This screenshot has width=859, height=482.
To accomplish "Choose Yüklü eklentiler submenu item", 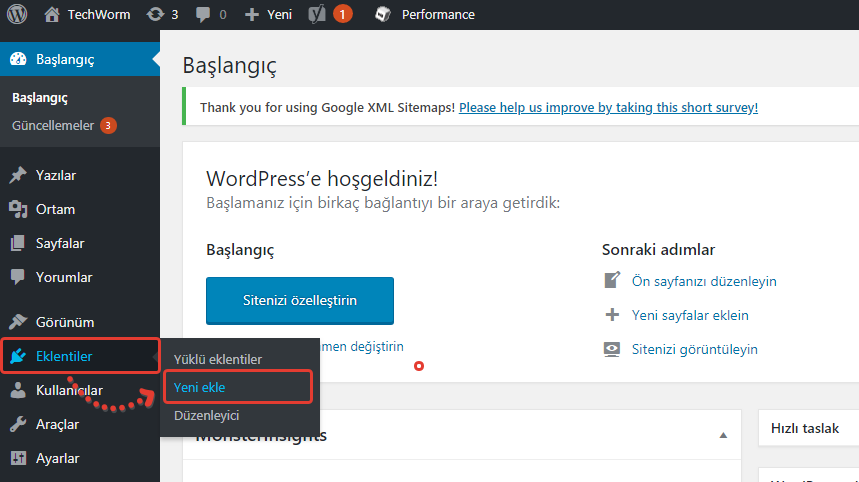I will [x=218, y=359].
